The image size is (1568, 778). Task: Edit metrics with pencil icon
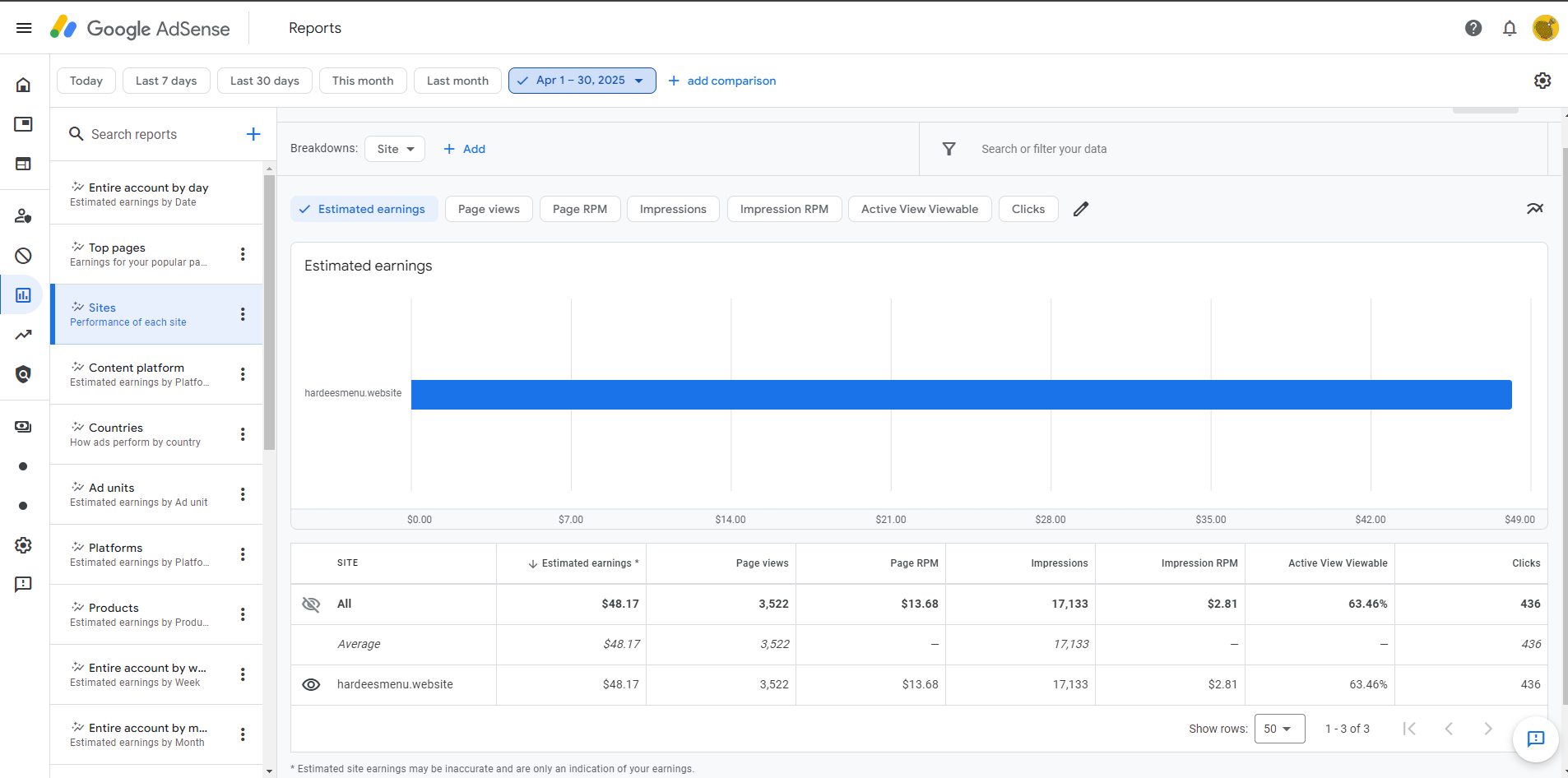coord(1081,209)
